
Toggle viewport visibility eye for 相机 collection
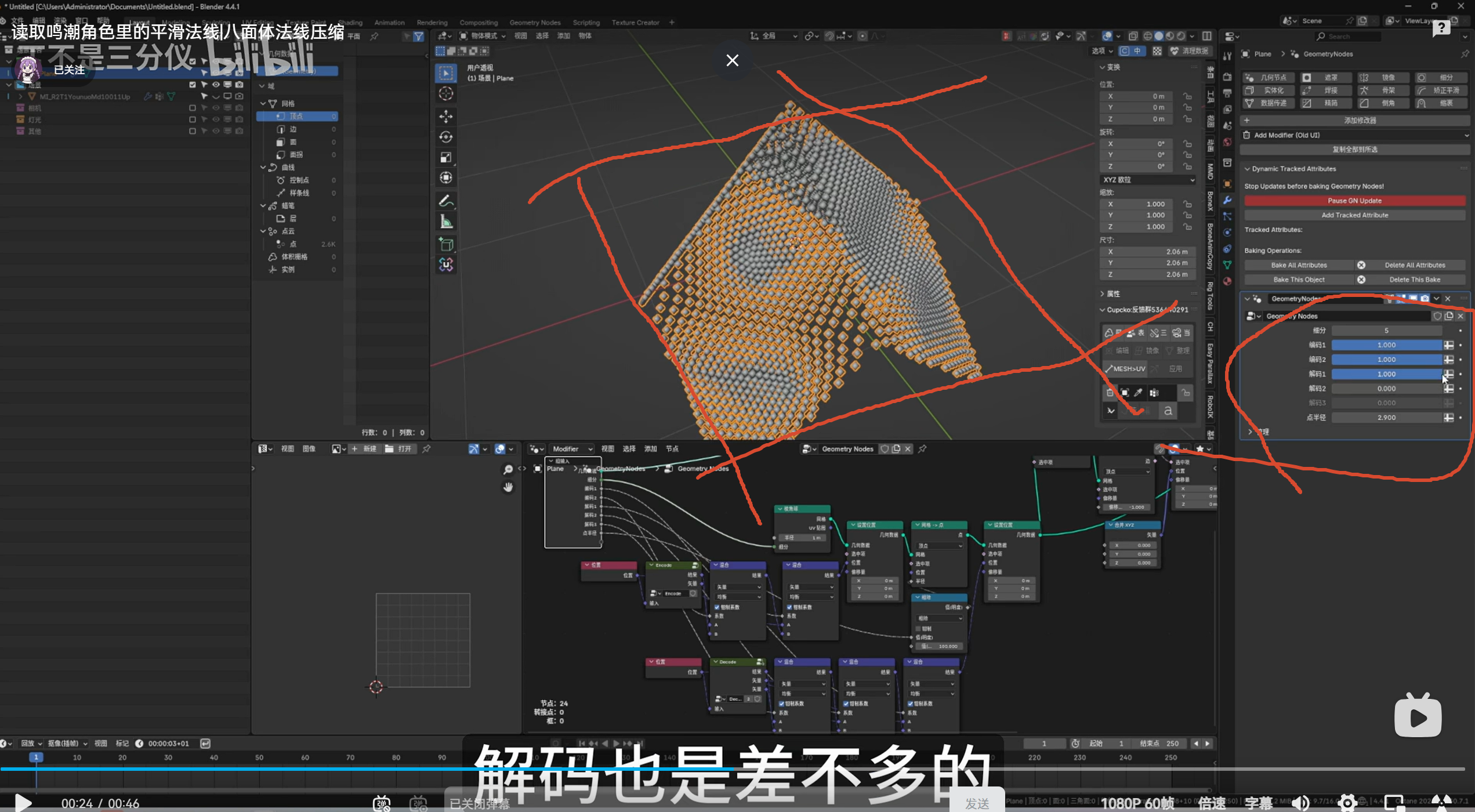click(216, 108)
